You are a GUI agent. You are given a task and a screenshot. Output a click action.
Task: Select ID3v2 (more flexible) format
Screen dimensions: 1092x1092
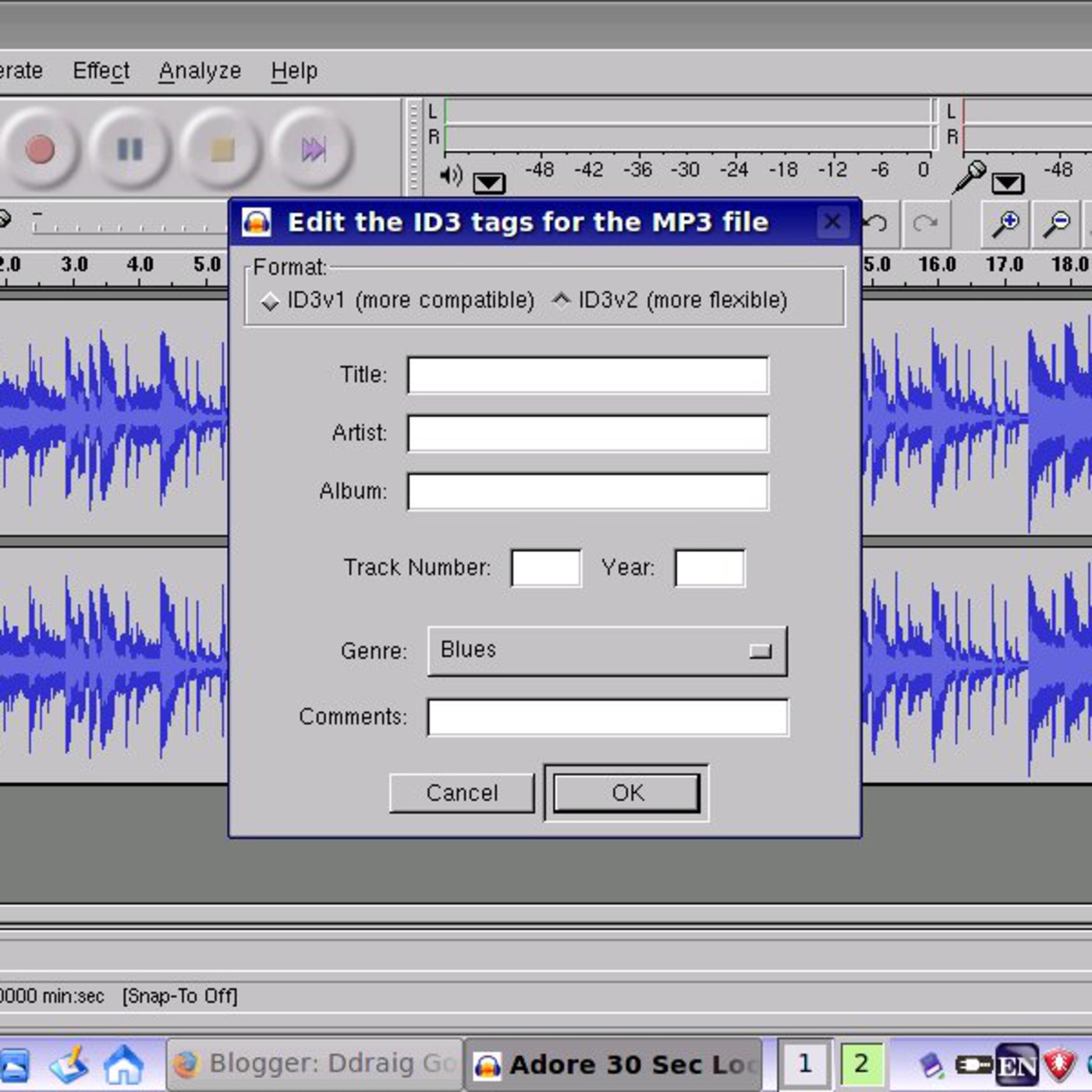click(562, 300)
